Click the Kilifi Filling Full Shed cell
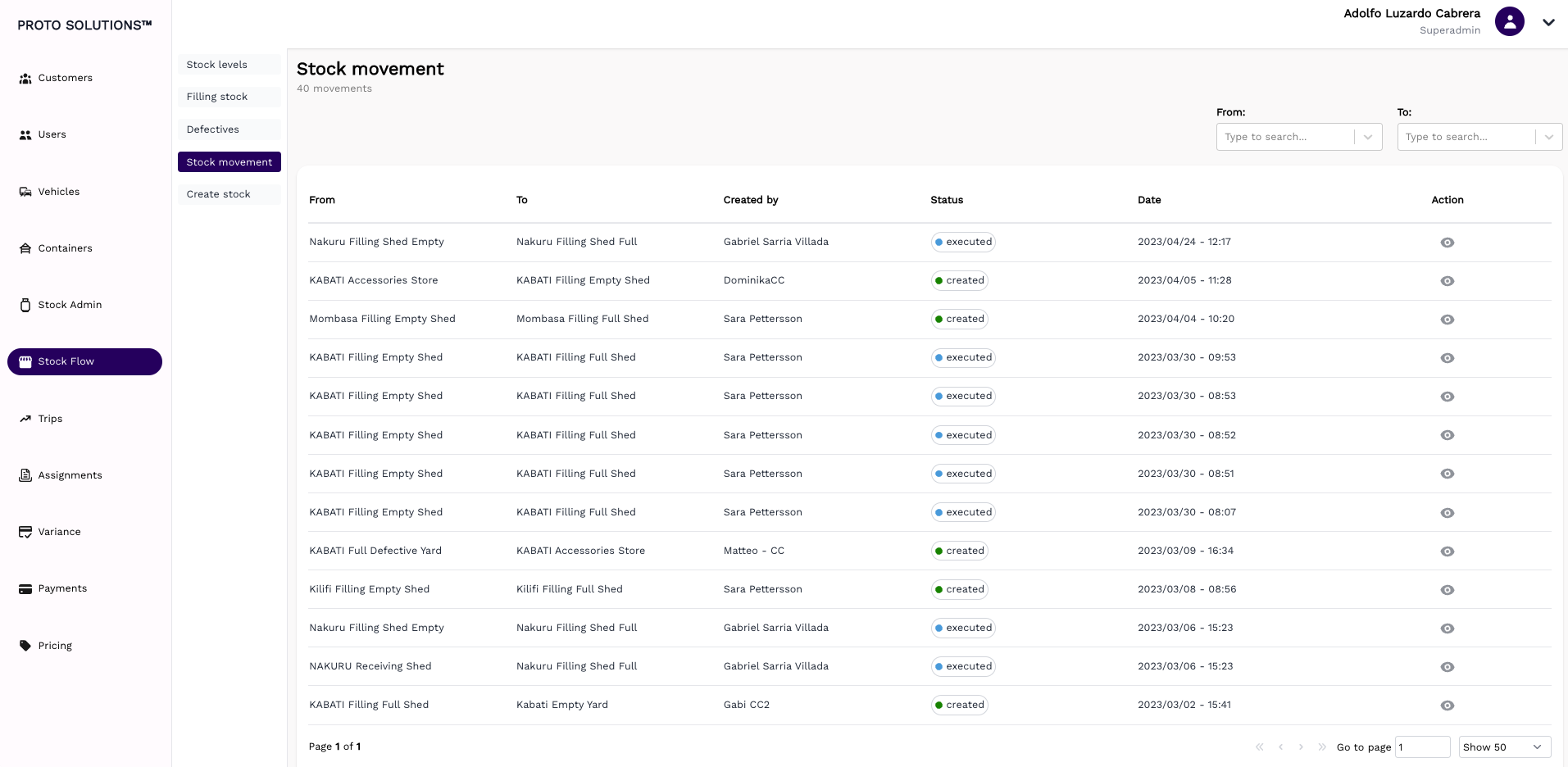Image resolution: width=1568 pixels, height=767 pixels. pyautogui.click(x=570, y=589)
